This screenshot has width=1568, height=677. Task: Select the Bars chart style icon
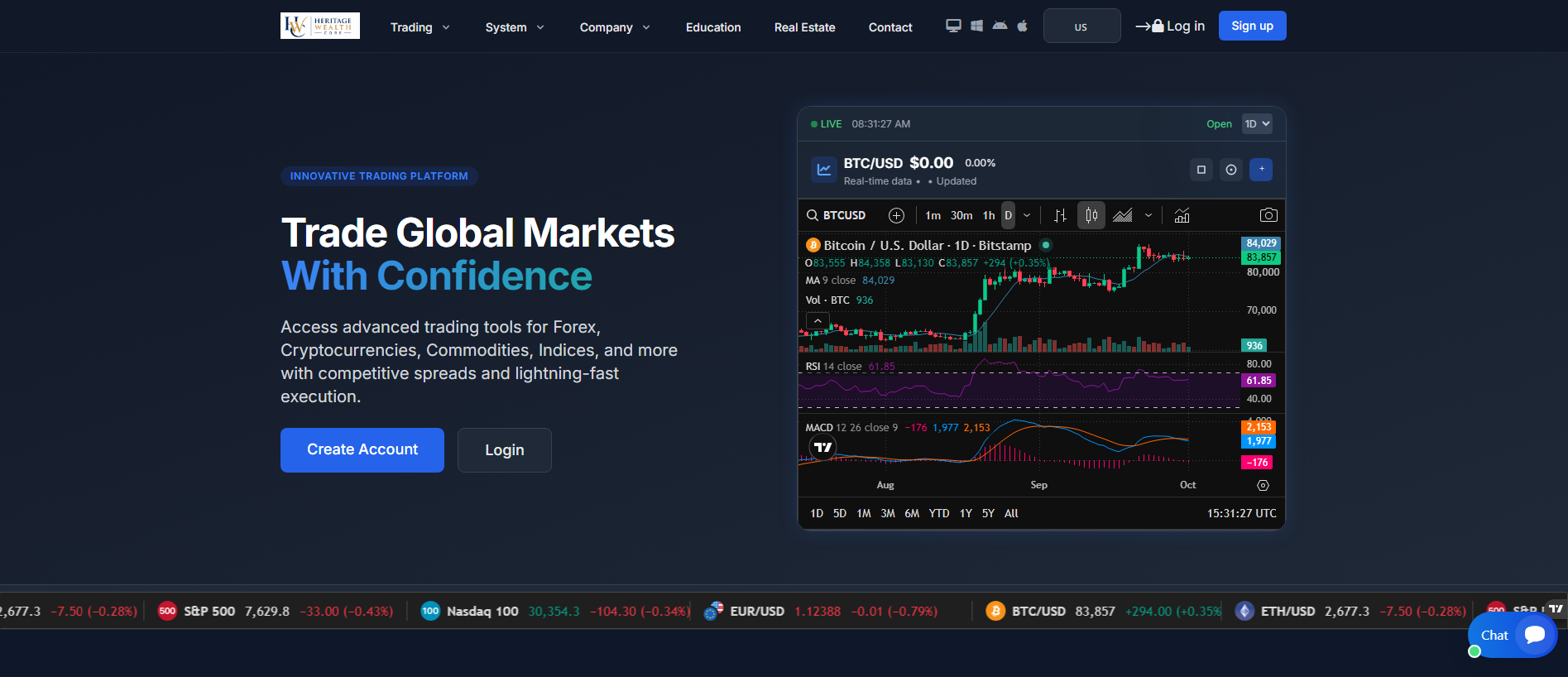(x=1060, y=215)
